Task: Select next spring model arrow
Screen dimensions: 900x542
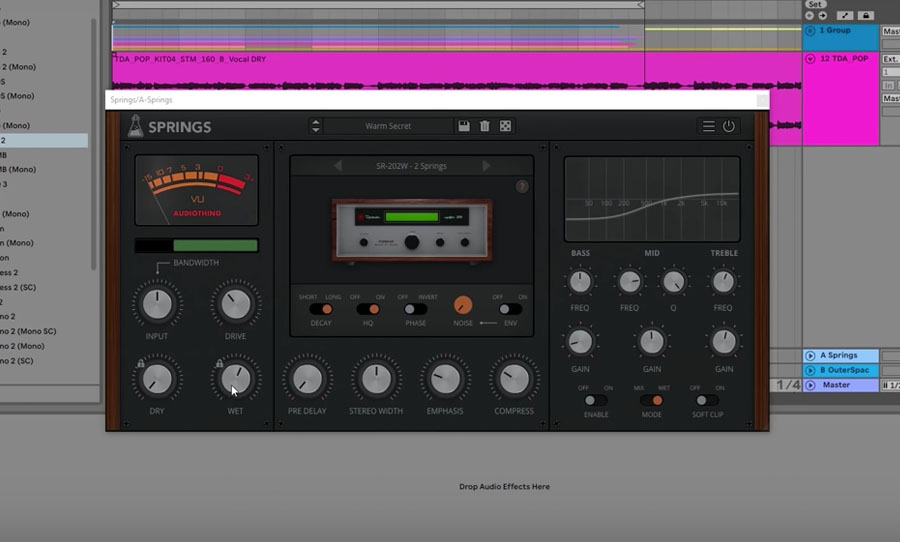Action: pos(486,166)
